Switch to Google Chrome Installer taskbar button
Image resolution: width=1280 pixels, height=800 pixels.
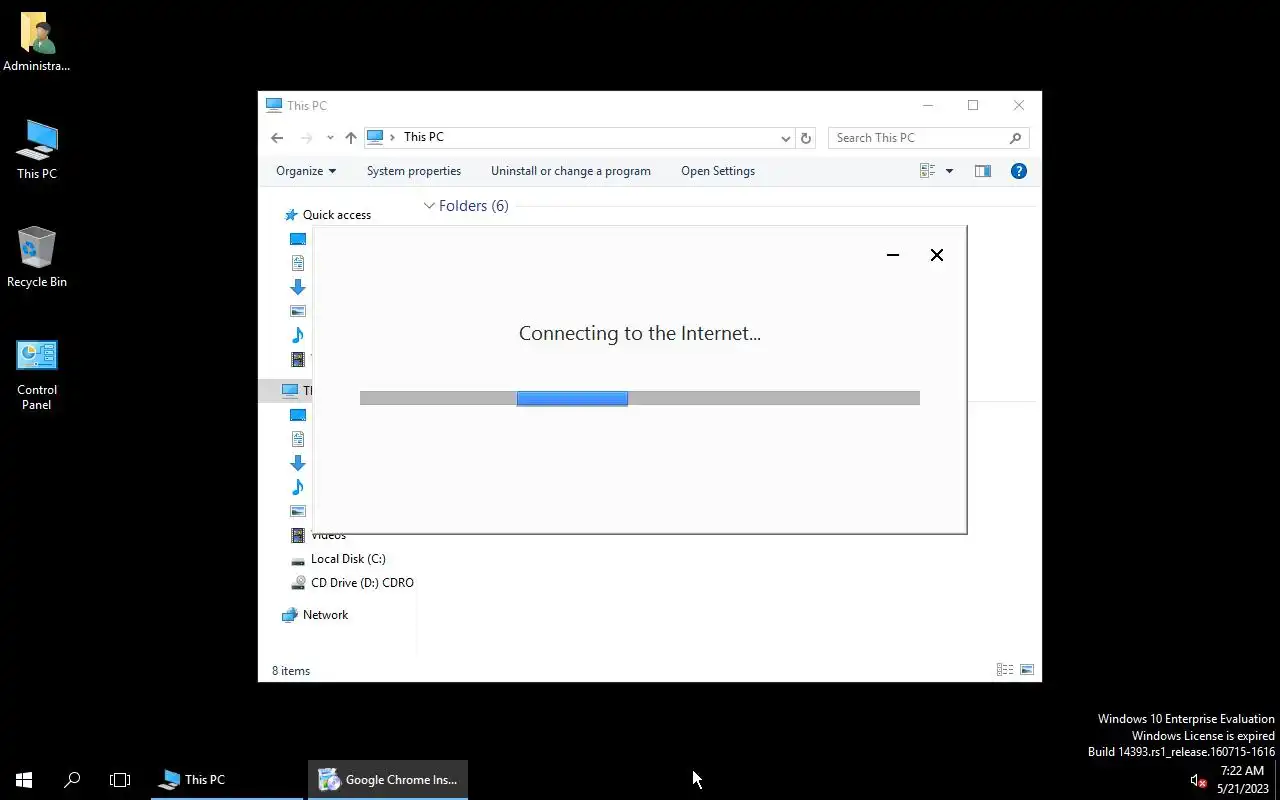click(388, 780)
